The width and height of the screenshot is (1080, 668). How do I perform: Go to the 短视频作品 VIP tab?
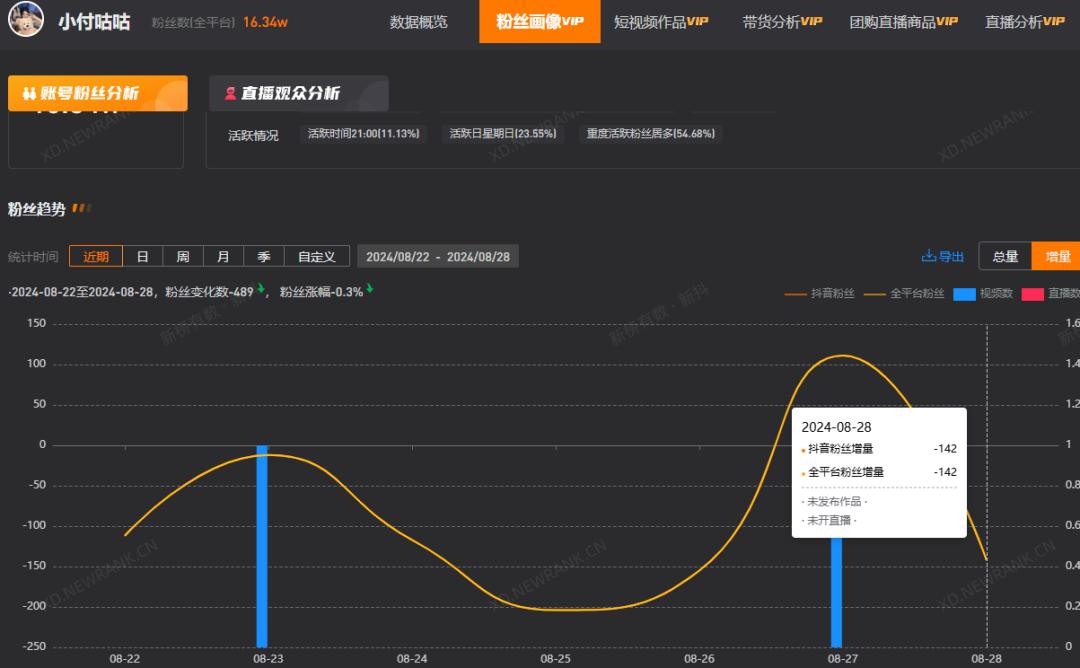coord(661,22)
